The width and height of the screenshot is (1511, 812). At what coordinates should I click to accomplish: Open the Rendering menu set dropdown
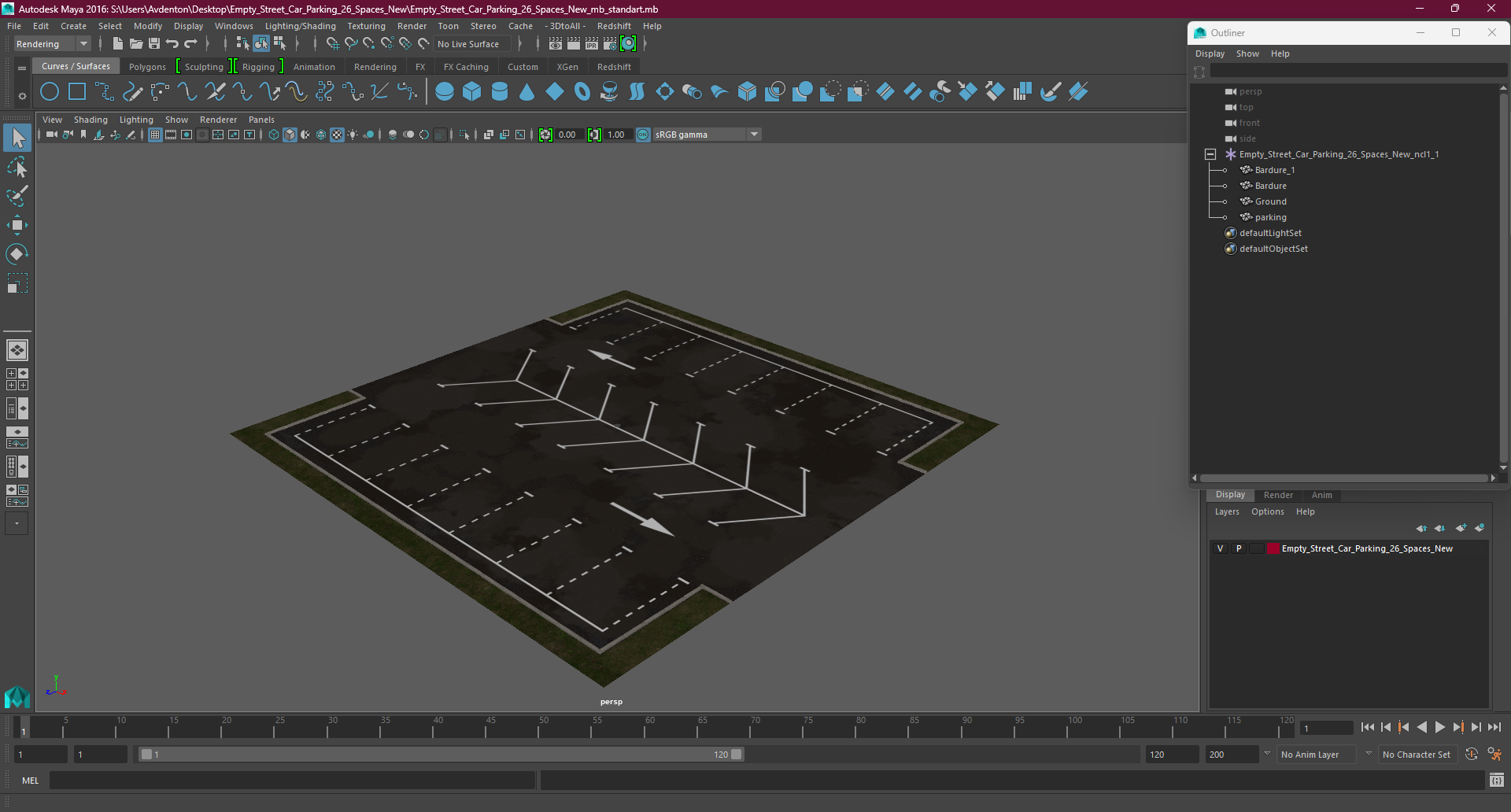[x=53, y=44]
